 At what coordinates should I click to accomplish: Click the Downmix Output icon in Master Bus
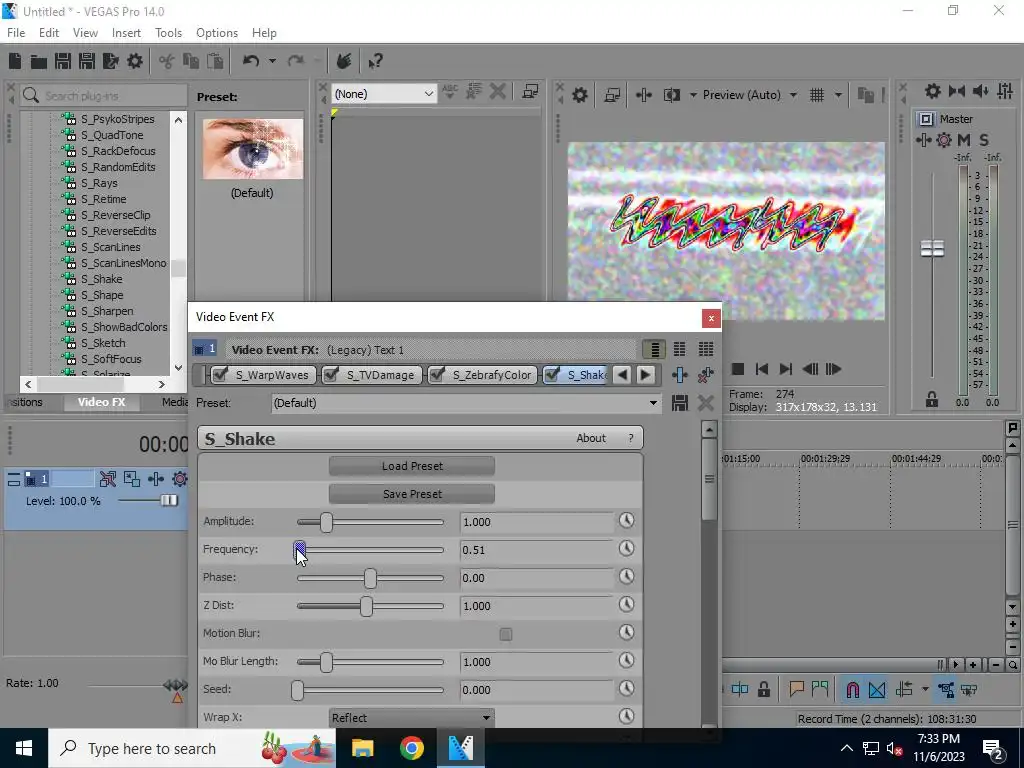pos(957,91)
